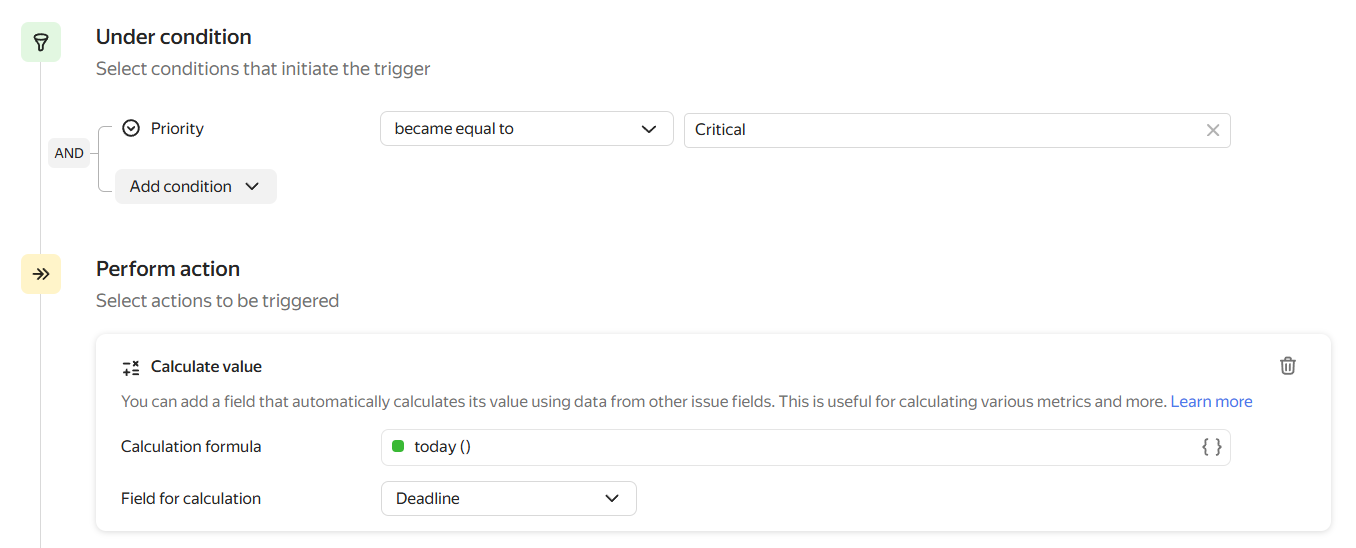
Task: Click the green status square in formula field
Action: click(398, 447)
